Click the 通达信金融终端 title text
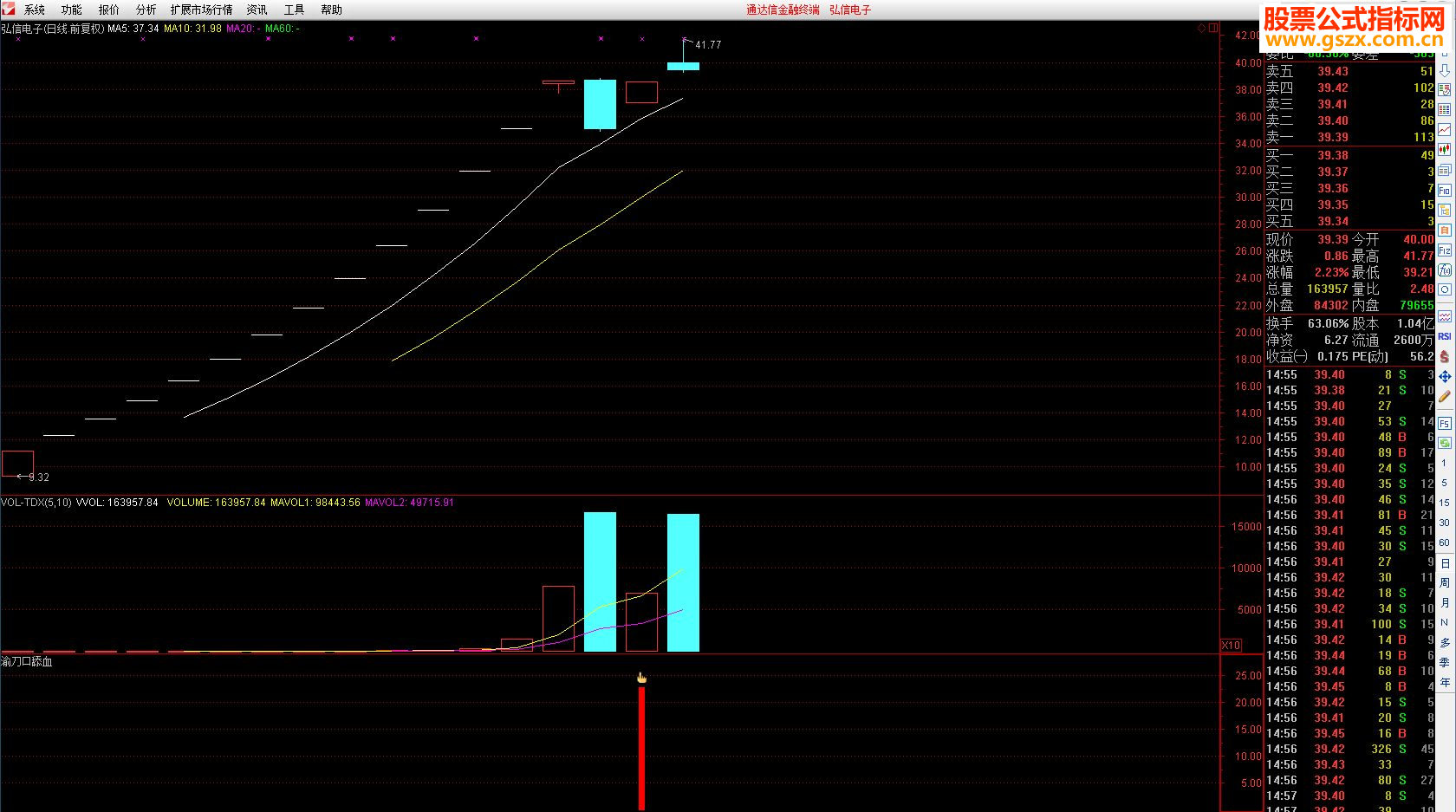Image resolution: width=1456 pixels, height=812 pixels. pyautogui.click(x=783, y=10)
